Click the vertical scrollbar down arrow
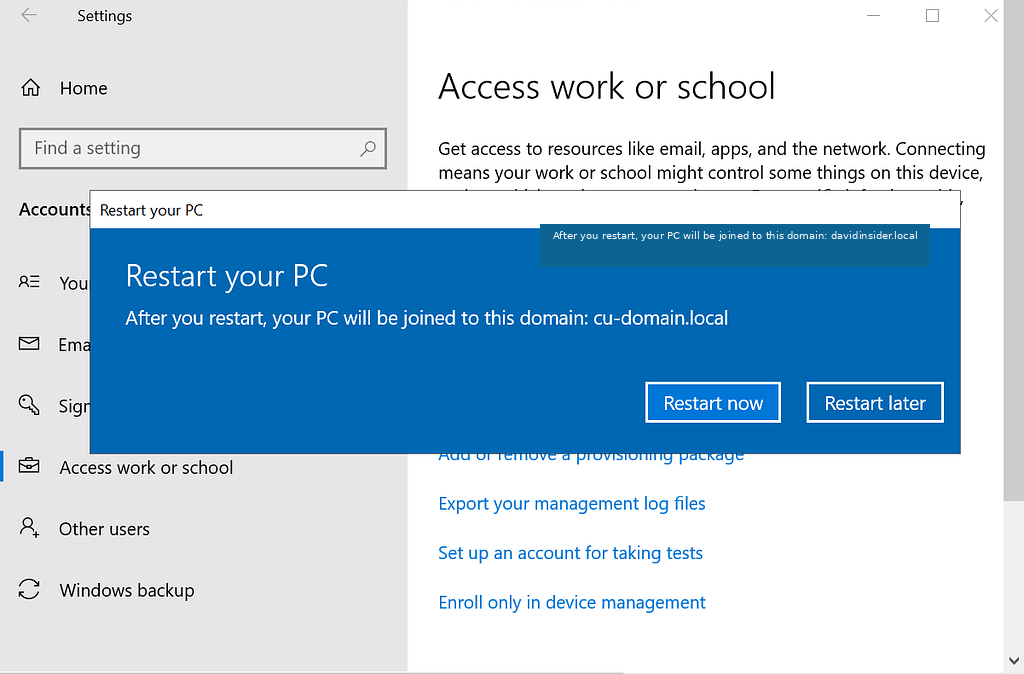Viewport: 1024px width, 674px height. (1014, 662)
